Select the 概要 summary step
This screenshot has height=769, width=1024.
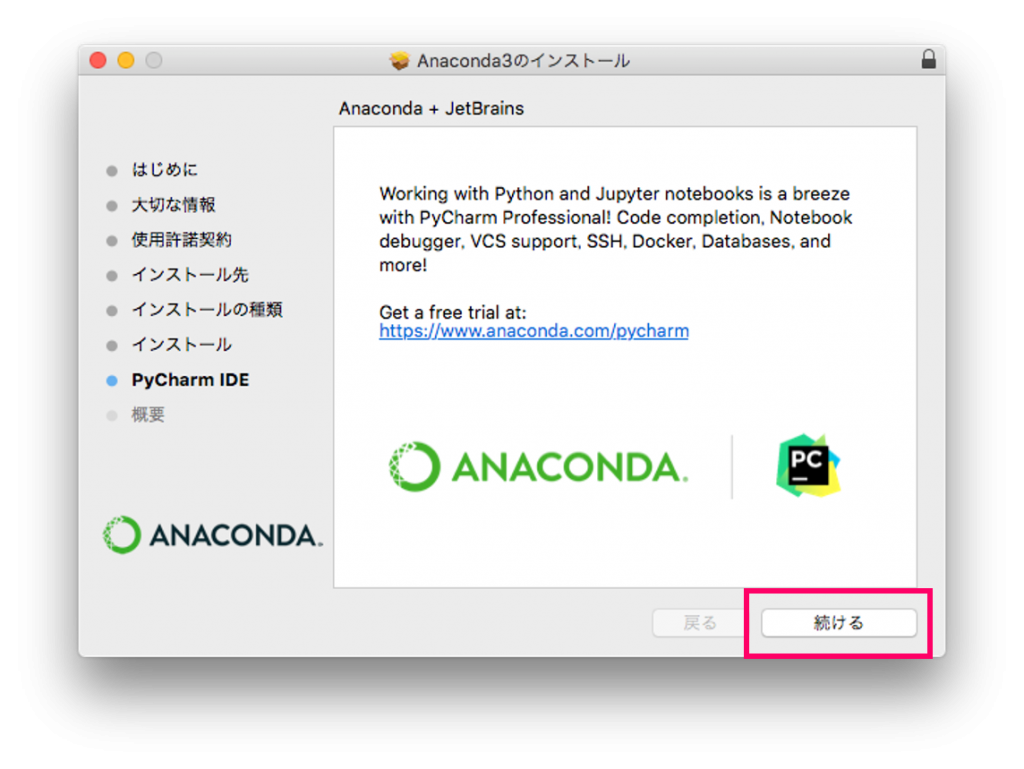(x=148, y=415)
